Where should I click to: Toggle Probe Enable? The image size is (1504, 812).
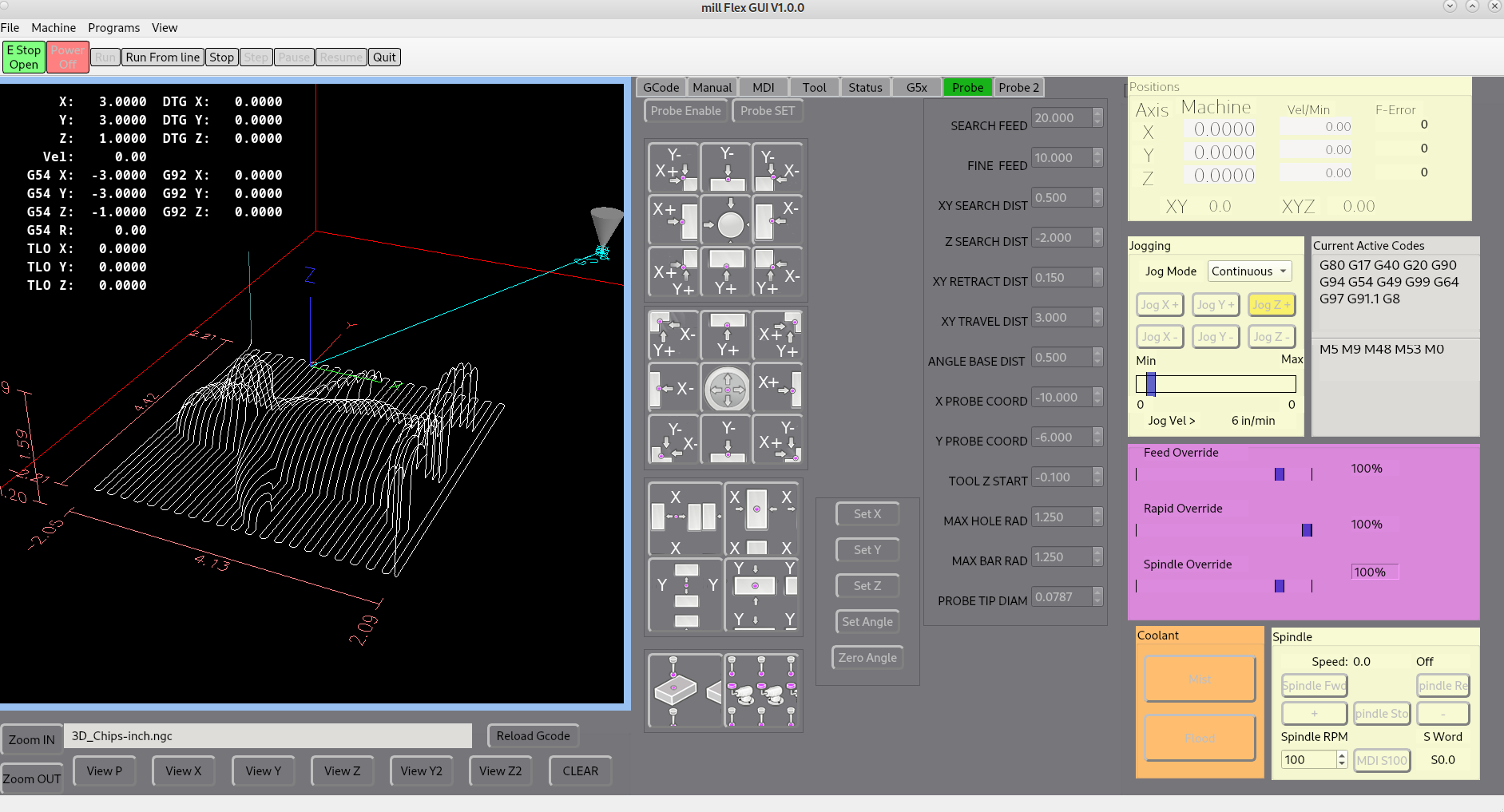(x=685, y=111)
